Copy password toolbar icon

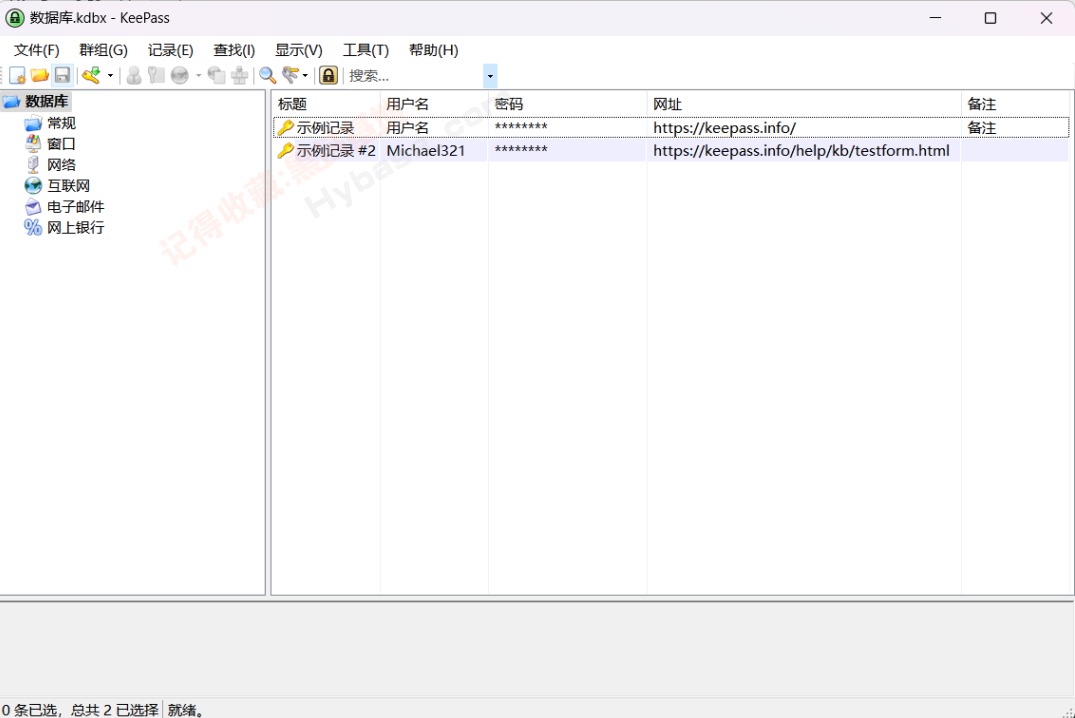click(x=156, y=75)
